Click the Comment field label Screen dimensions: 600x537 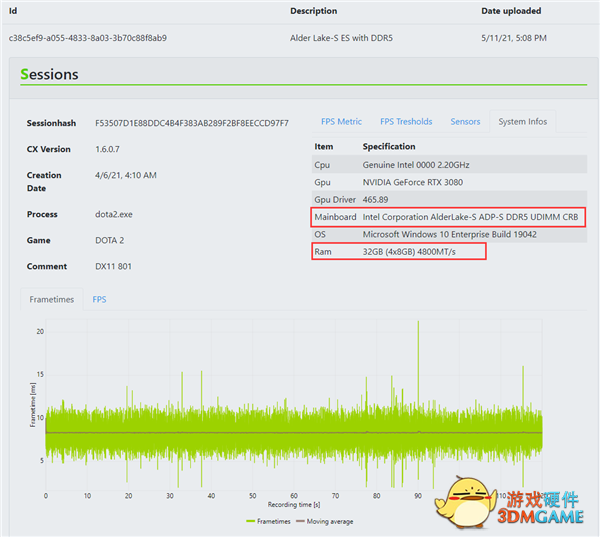47,266
